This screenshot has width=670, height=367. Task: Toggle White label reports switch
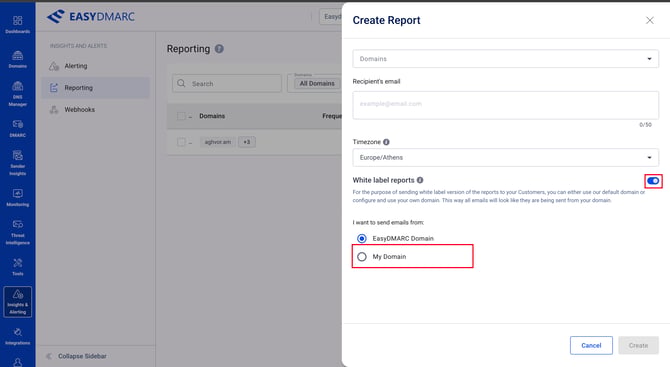pyautogui.click(x=653, y=181)
